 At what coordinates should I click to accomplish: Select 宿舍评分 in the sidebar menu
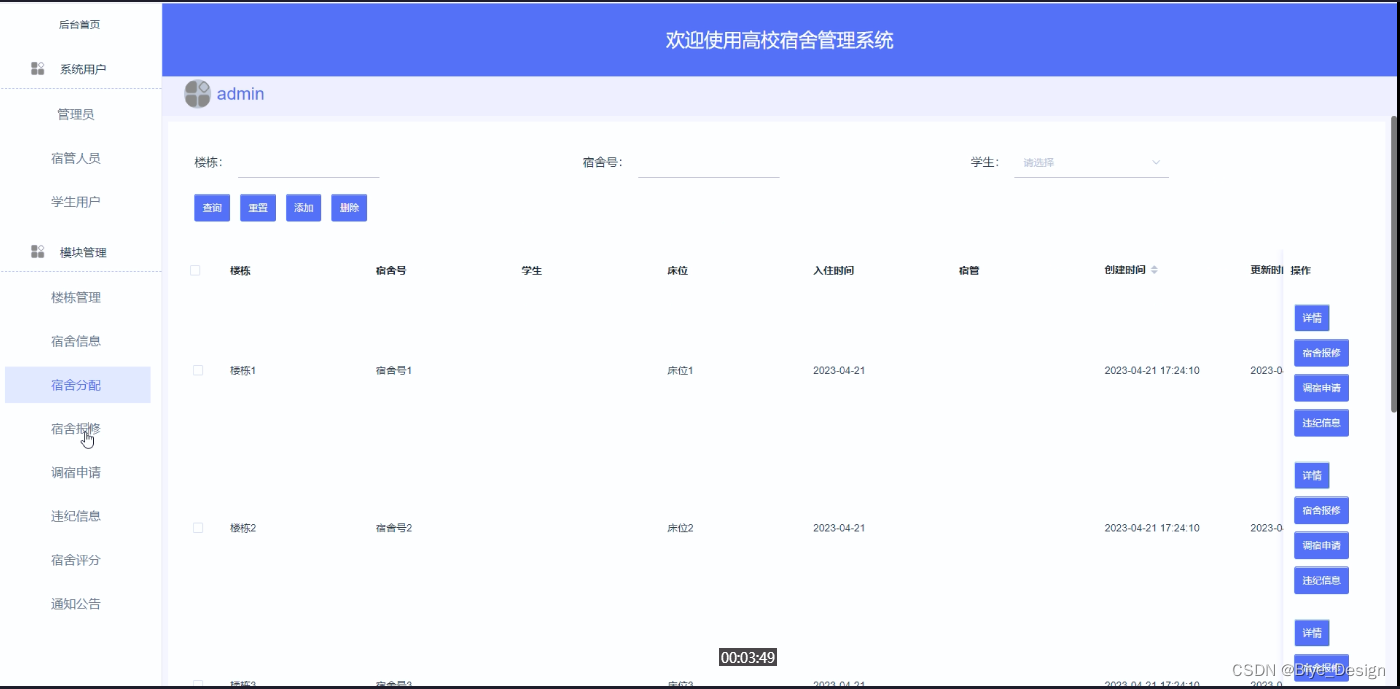pyautogui.click(x=78, y=559)
